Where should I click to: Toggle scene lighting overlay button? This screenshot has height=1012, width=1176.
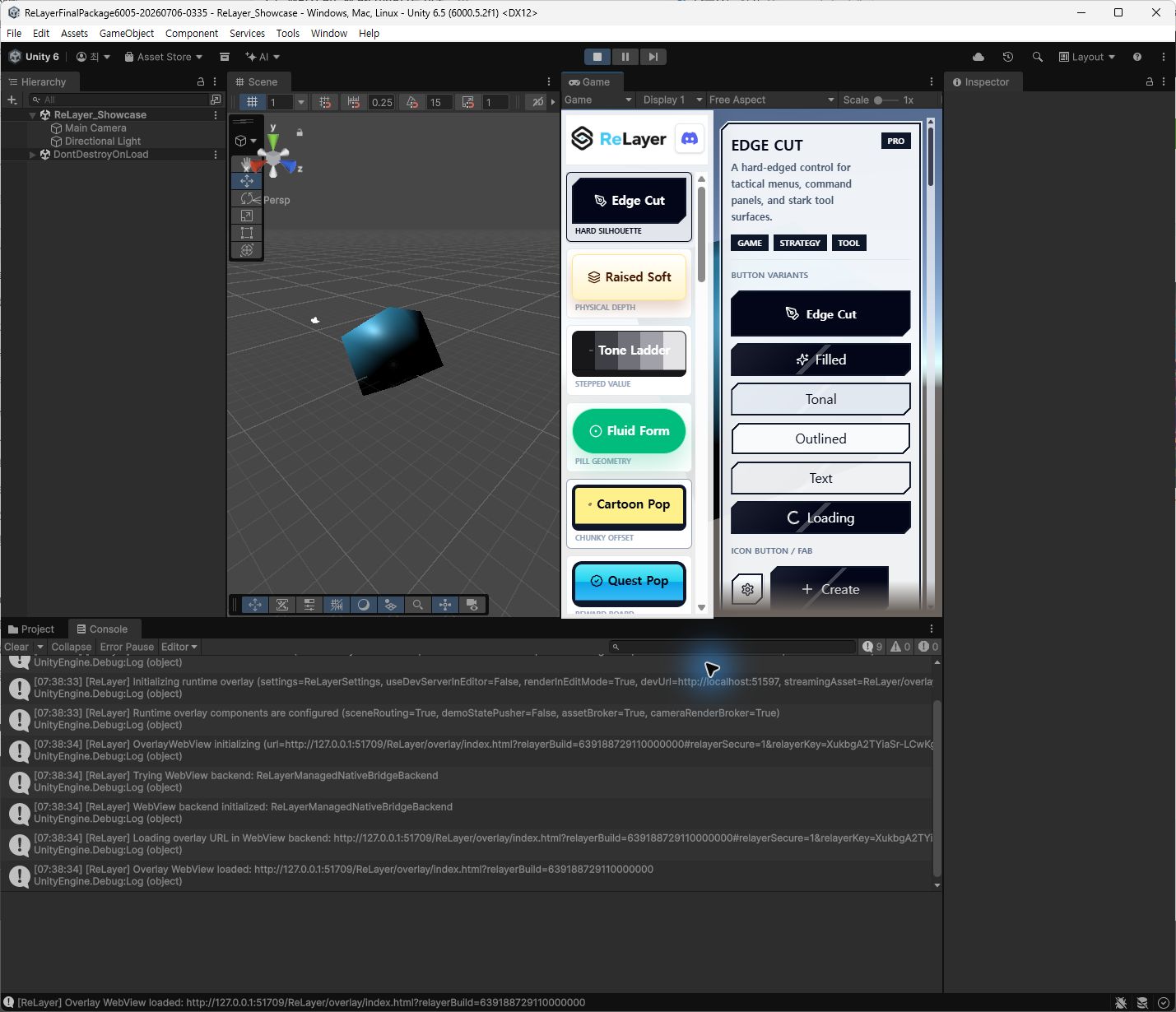tap(364, 605)
